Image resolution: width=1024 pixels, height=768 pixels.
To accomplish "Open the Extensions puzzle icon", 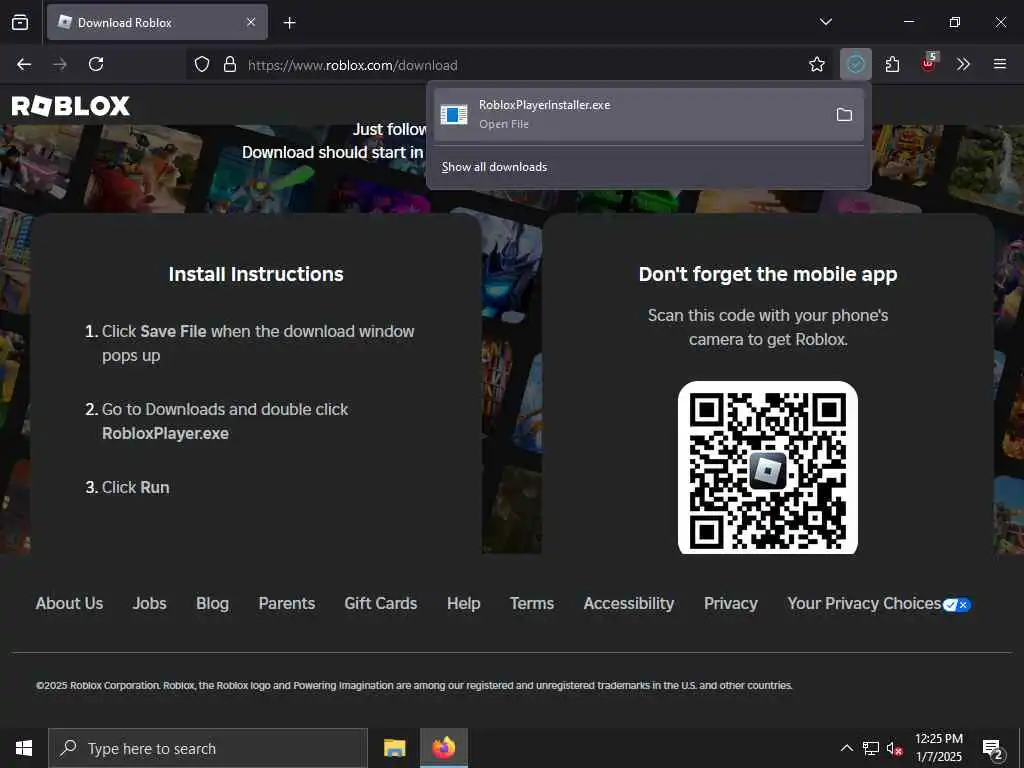I will tap(893, 64).
